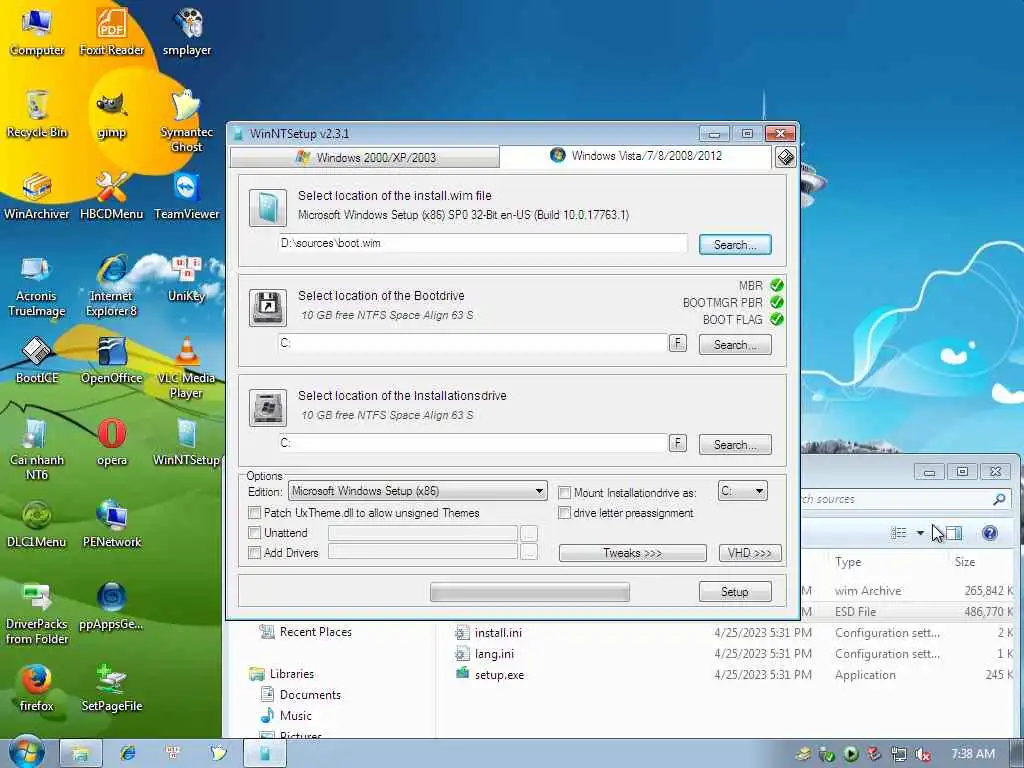Click F button beside Installationsdrive path

point(678,443)
